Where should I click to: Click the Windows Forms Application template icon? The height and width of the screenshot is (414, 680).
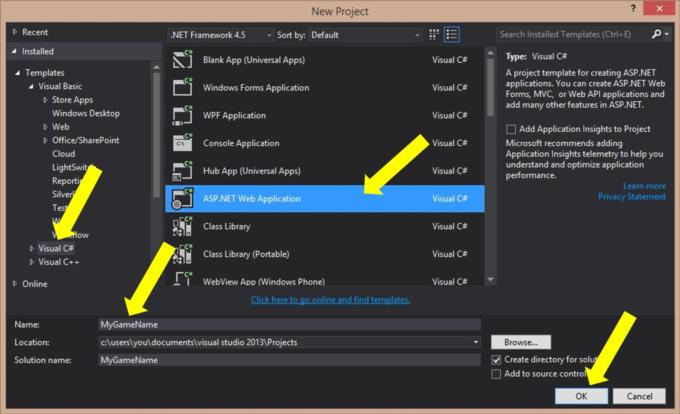click(183, 88)
